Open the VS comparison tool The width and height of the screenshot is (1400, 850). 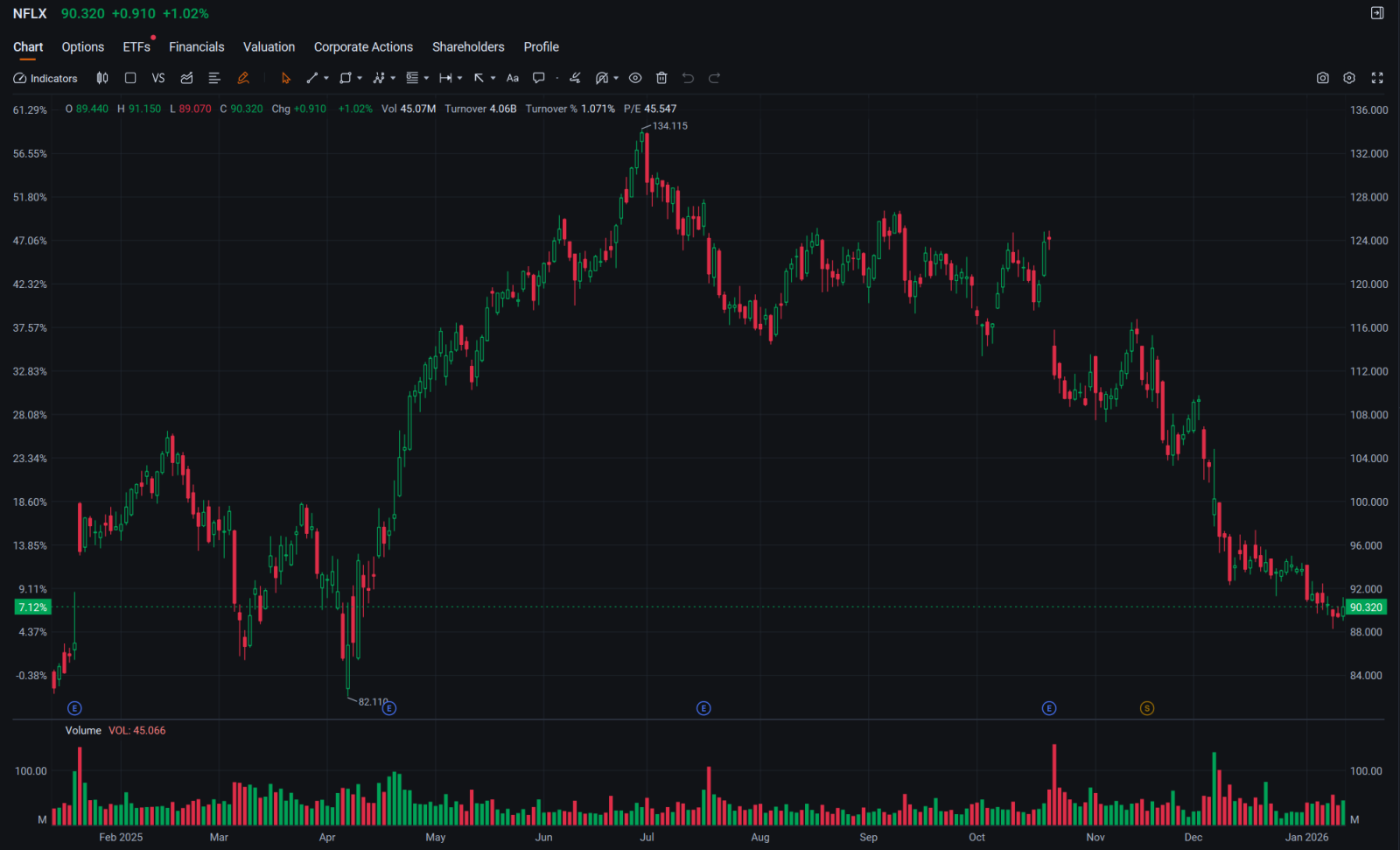(158, 78)
